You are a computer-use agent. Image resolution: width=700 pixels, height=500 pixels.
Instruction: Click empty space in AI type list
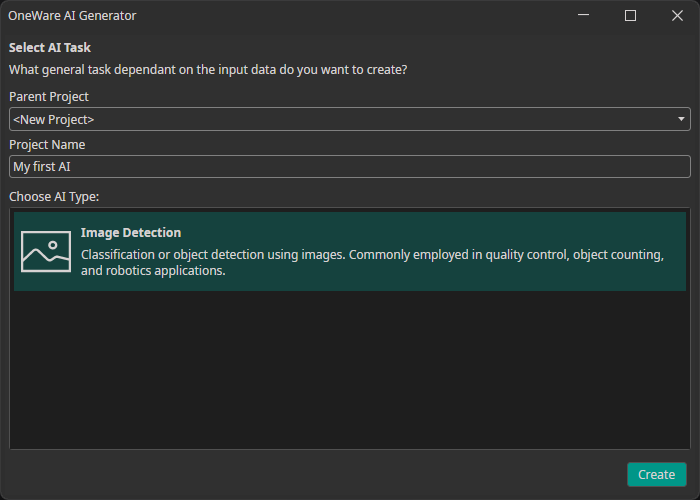click(x=350, y=370)
